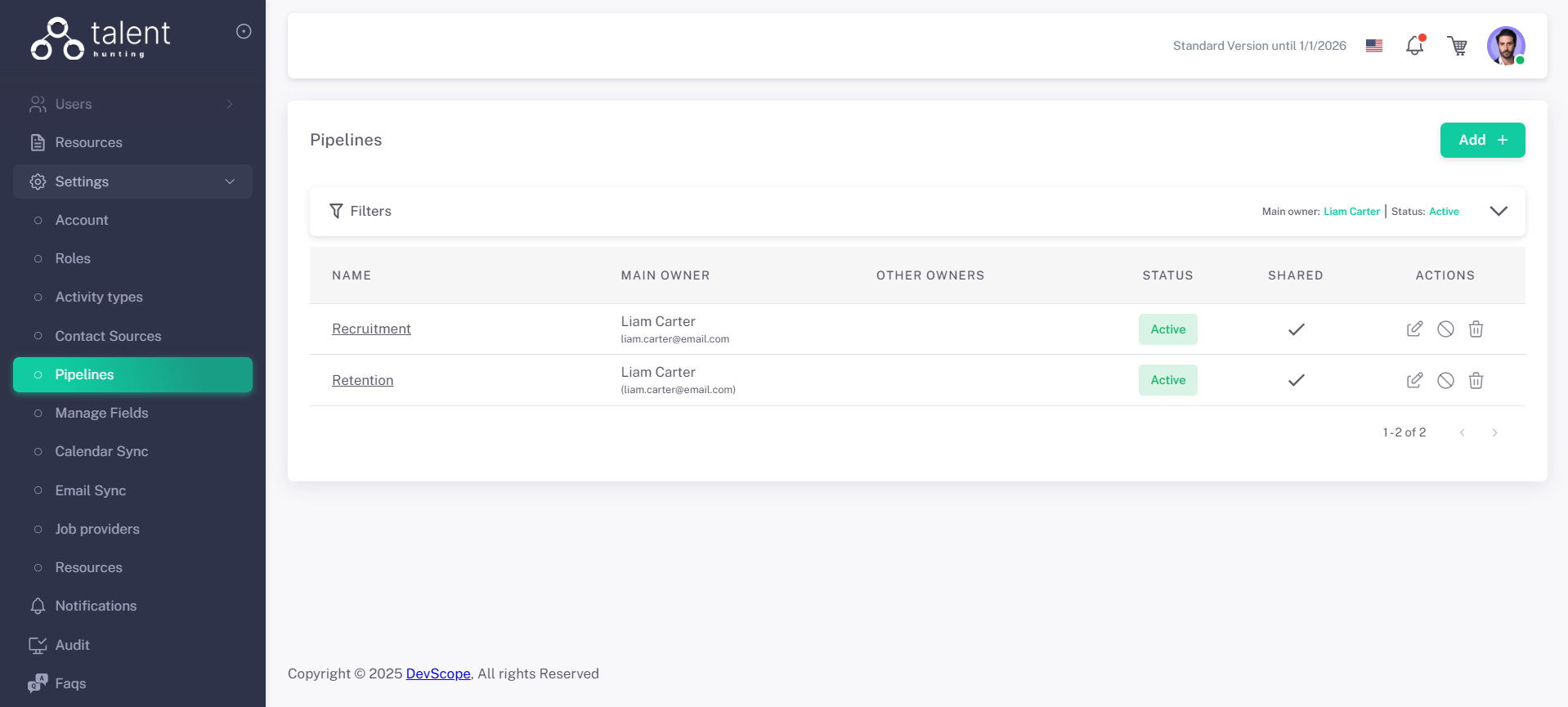Viewport: 1568px width, 707px height.
Task: Delete the Retention pipeline
Action: [1476, 380]
